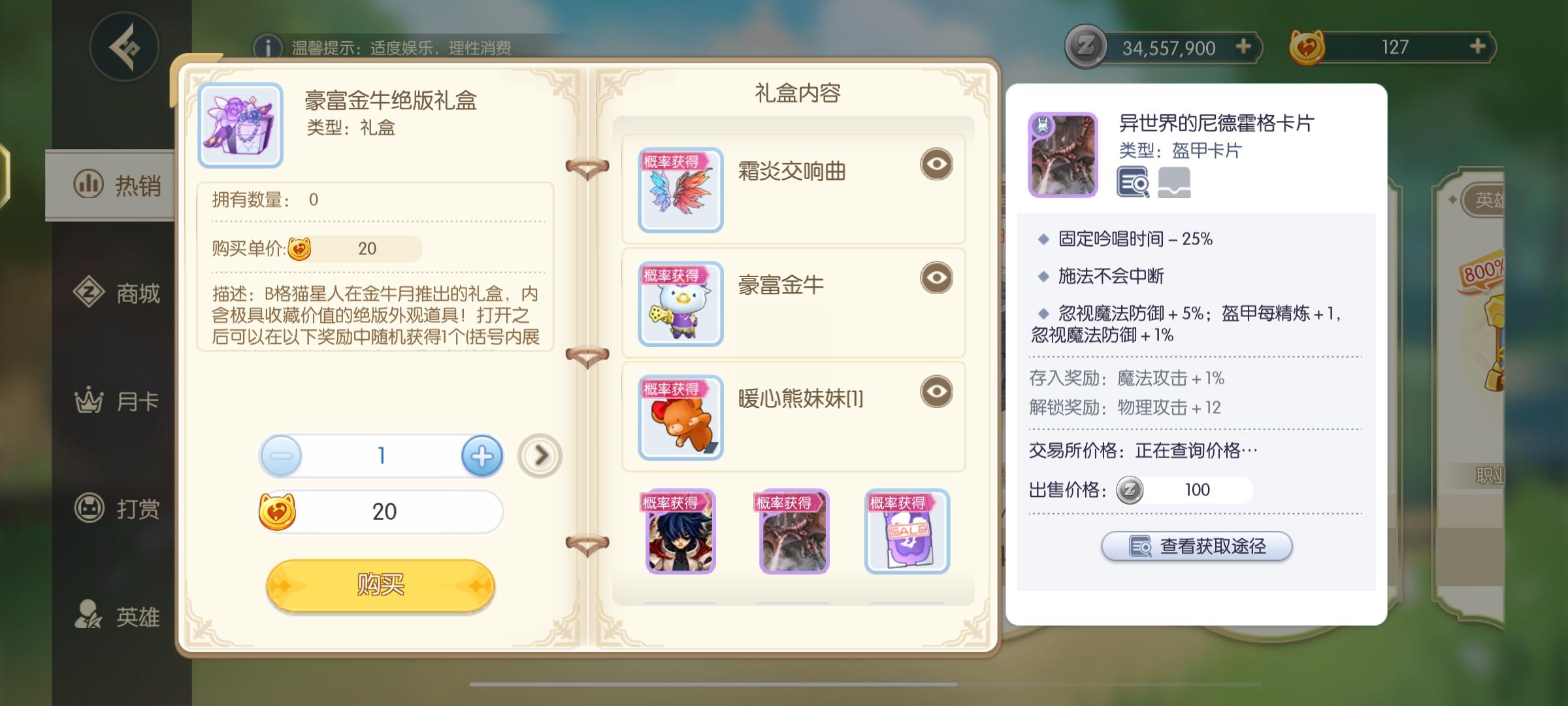Add cat coins with the plus icon

coord(1477,46)
